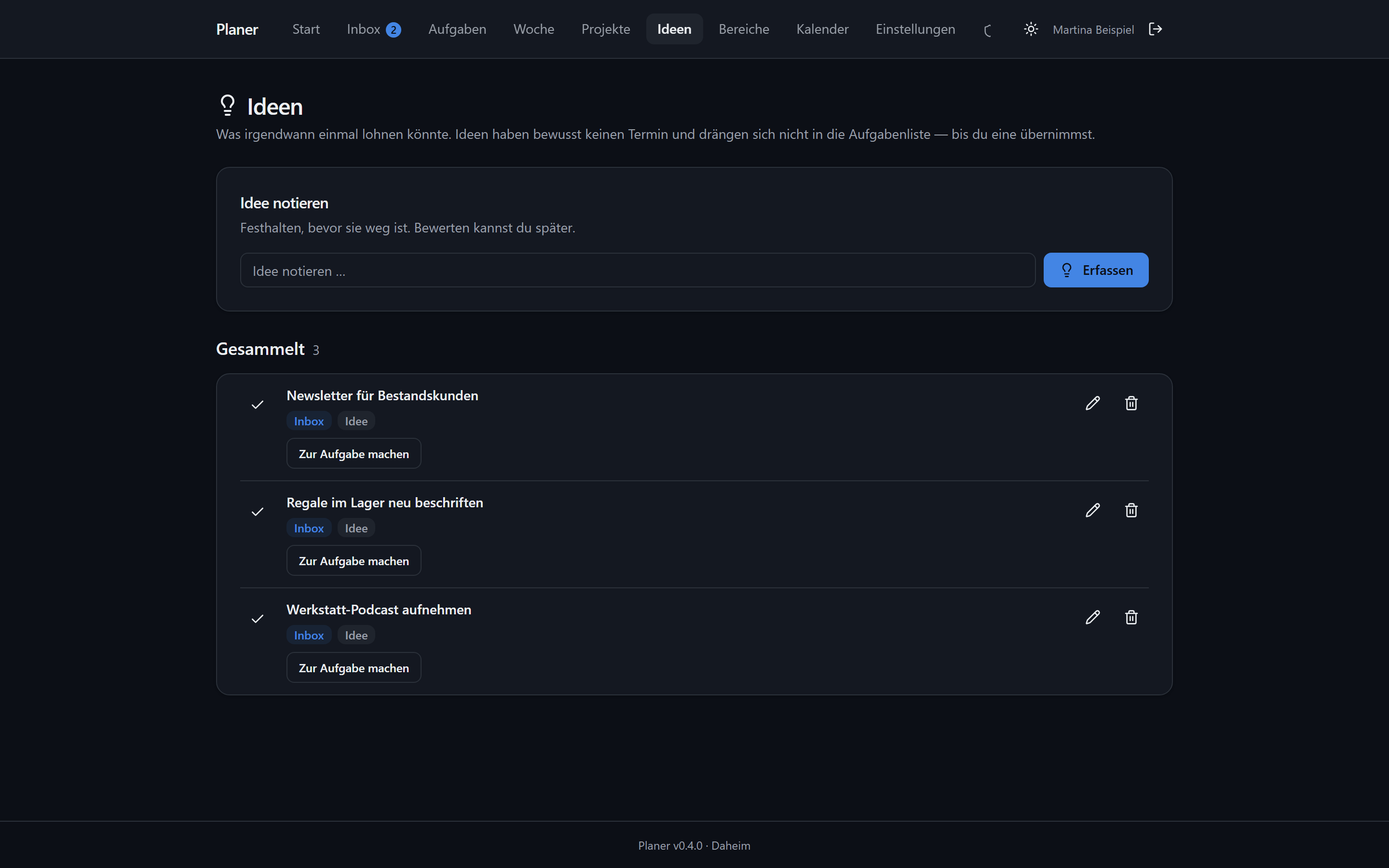Convert Newsletter idea via Zur Aufgabe machen
This screenshot has width=1389, height=868.
pos(354,453)
